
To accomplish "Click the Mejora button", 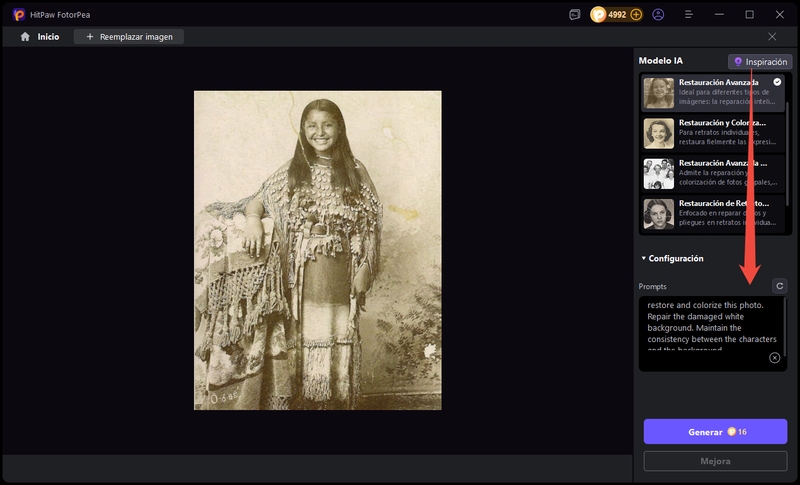I will pos(715,461).
